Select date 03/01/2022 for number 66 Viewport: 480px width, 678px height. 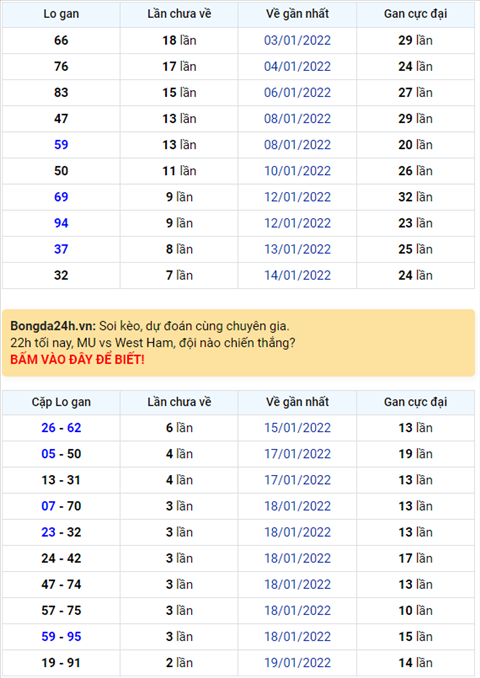click(x=298, y=41)
